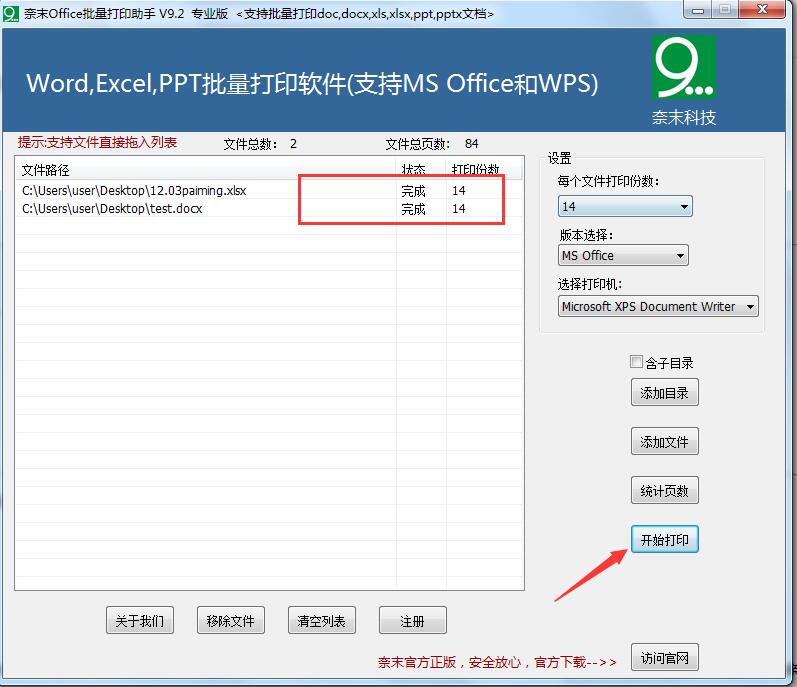Clear the list with 清空列表
Viewport: 797px width, 687px height.
[322, 620]
